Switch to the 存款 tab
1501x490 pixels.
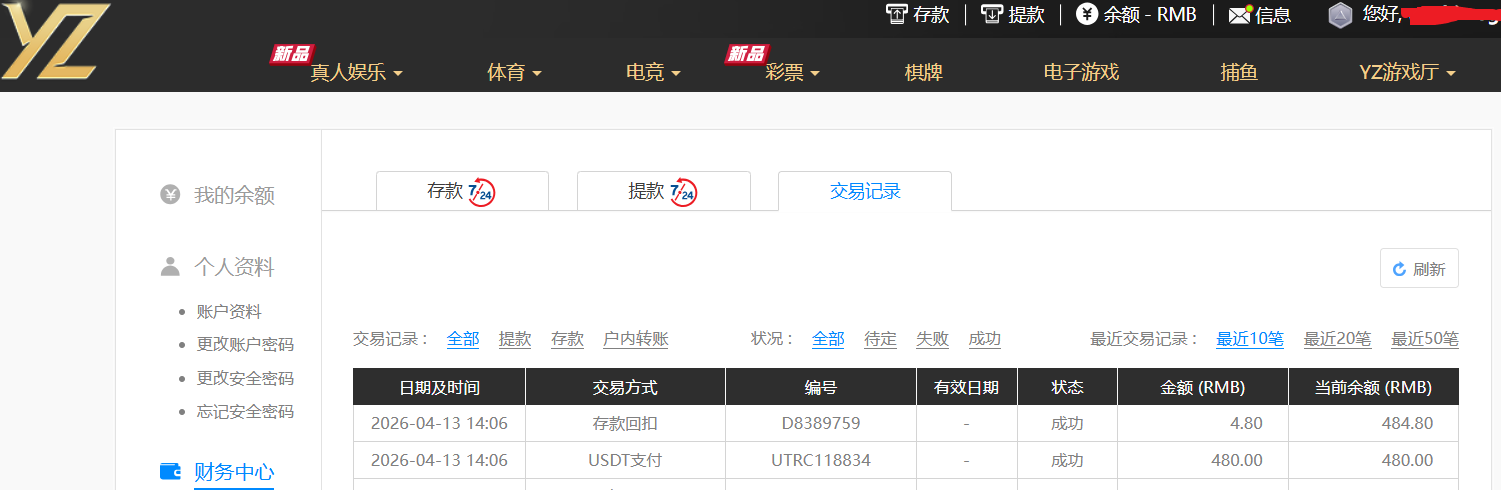click(x=462, y=191)
